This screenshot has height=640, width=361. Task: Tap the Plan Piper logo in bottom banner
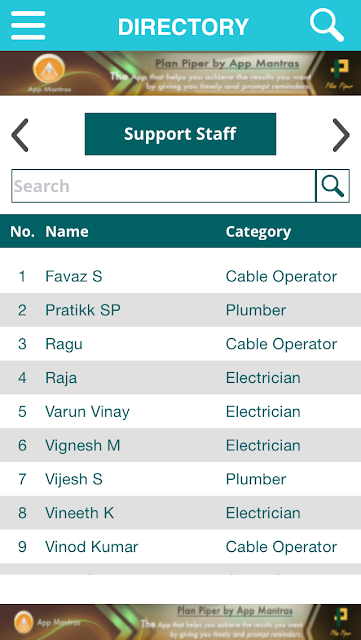click(339, 622)
